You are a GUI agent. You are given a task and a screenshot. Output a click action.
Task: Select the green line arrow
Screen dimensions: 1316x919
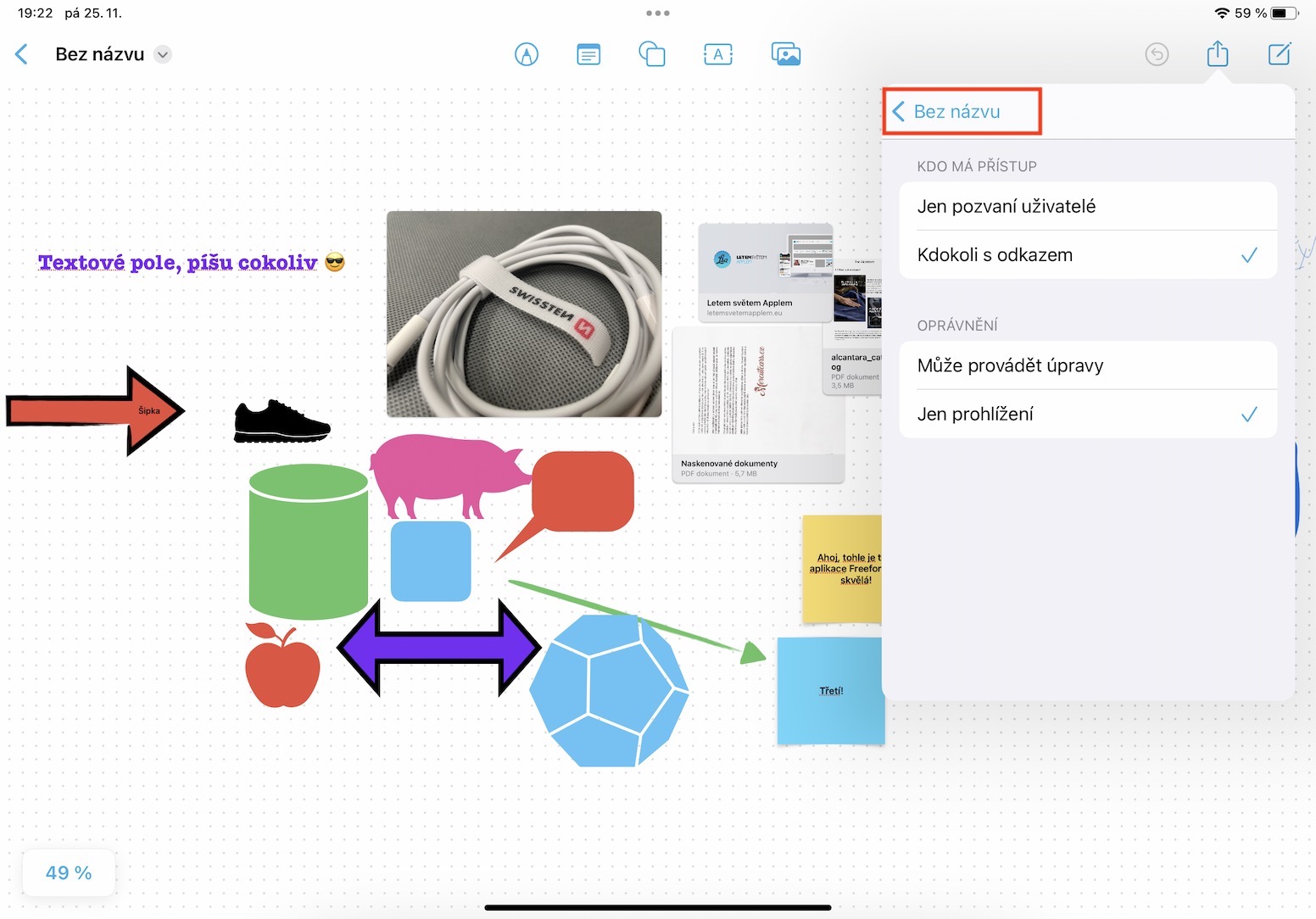(x=638, y=621)
